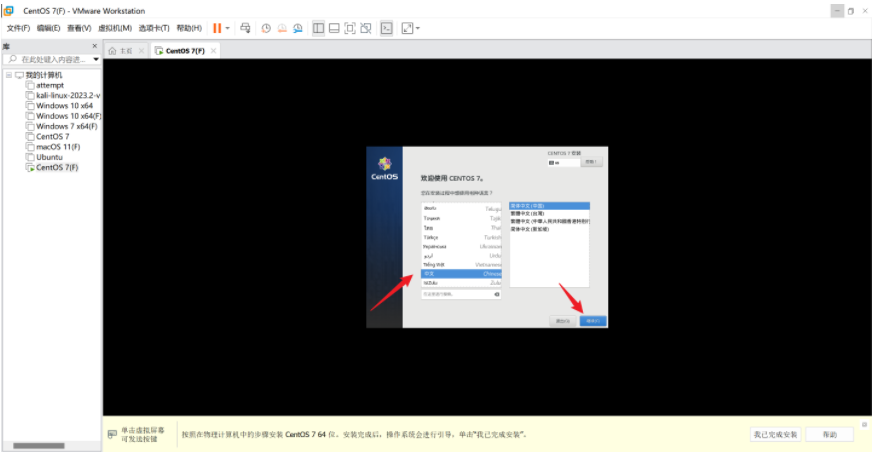Viewport: 877px width, 452px height.
Task: Click the Unity mode icon
Action: [366, 28]
